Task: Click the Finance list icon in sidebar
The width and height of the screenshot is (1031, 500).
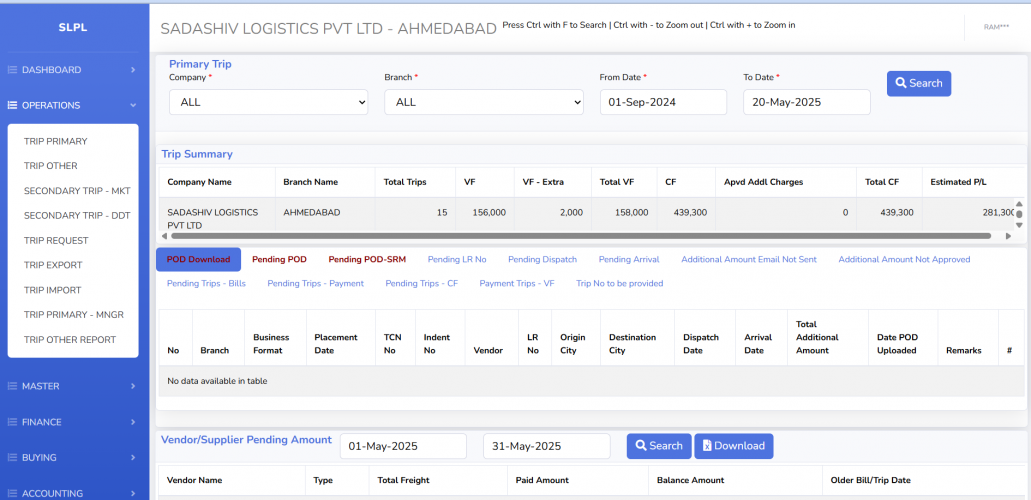Action: (x=12, y=422)
